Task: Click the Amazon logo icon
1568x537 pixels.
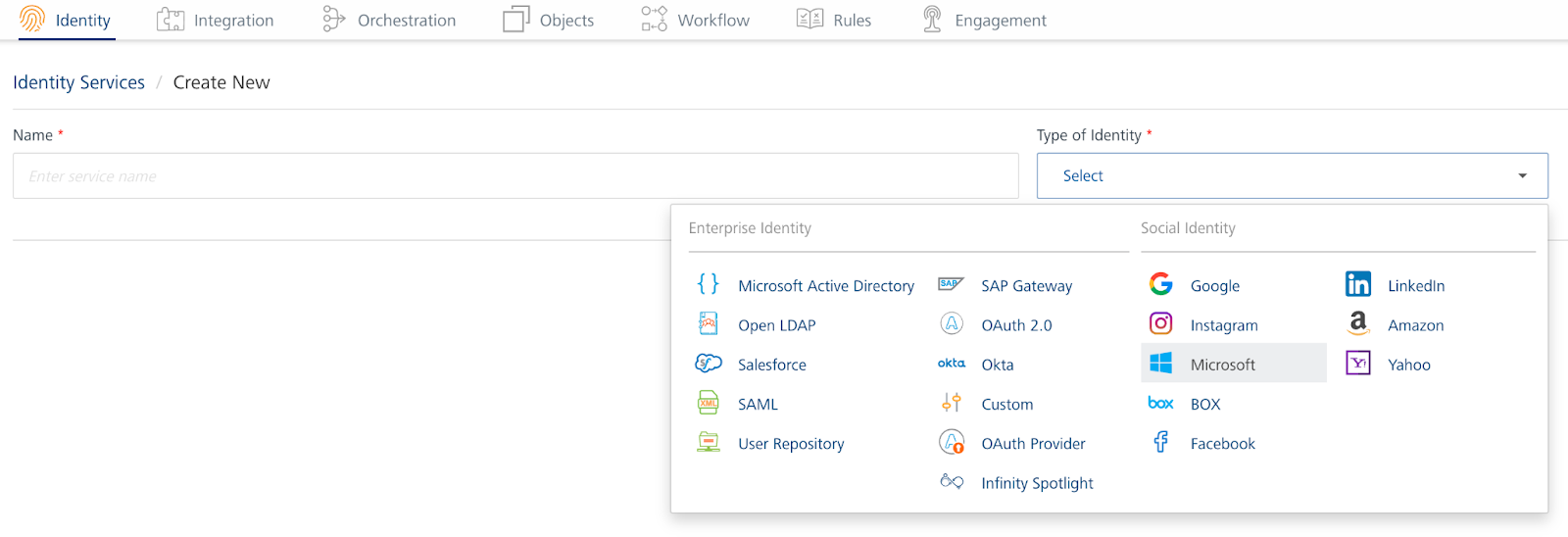Action: [1358, 323]
